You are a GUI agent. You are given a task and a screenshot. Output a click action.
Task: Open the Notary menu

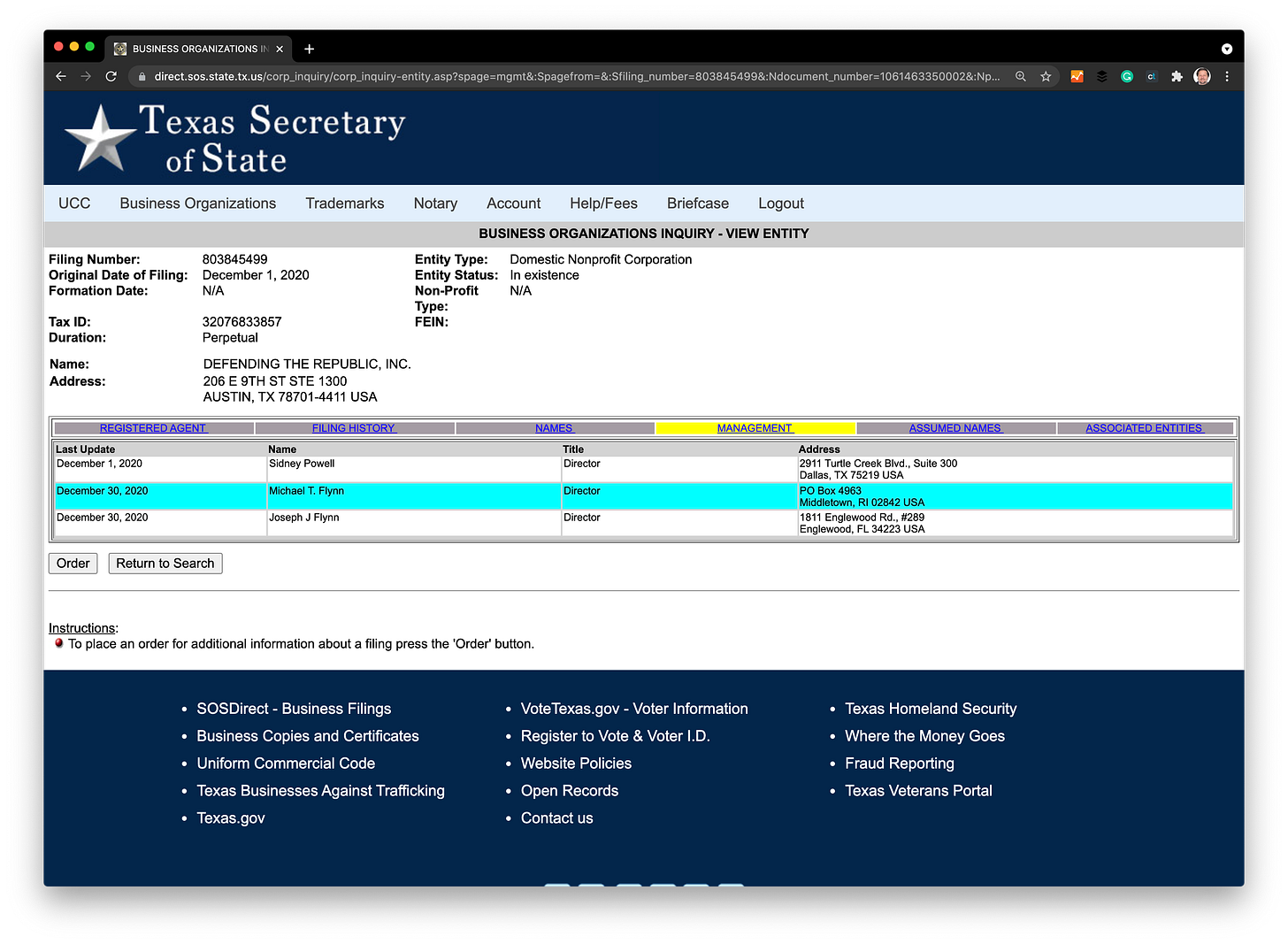pos(435,203)
